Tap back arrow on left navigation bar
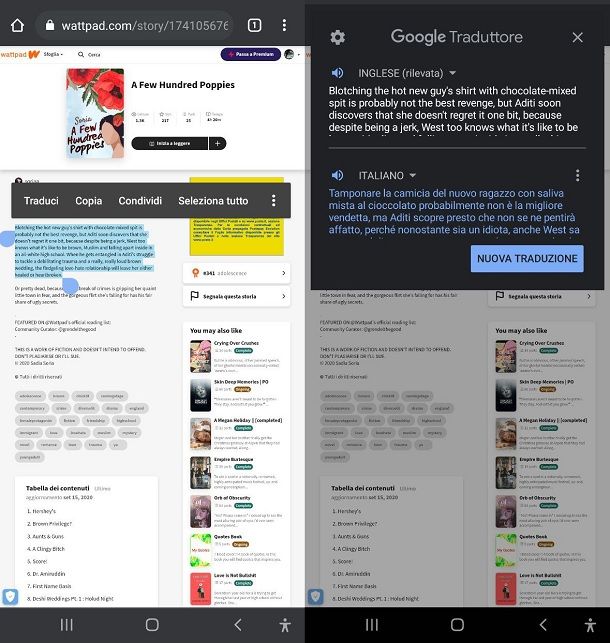Screen dimensions: 610x643 tap(238, 625)
